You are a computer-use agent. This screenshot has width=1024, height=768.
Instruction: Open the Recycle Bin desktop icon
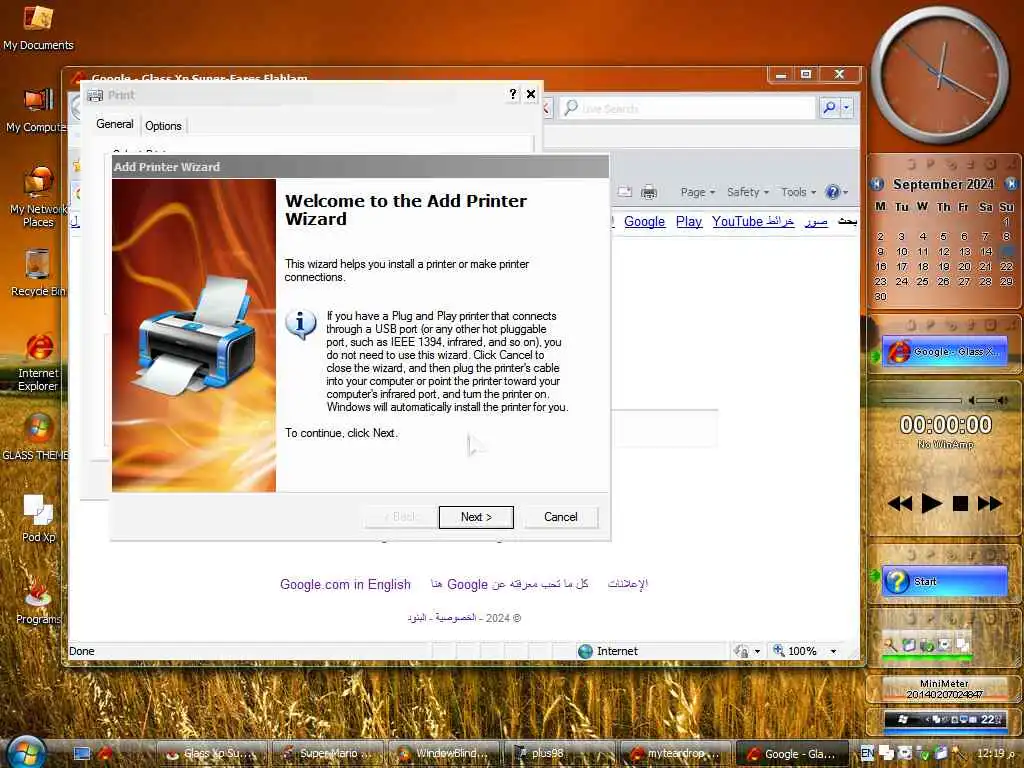pos(38,272)
